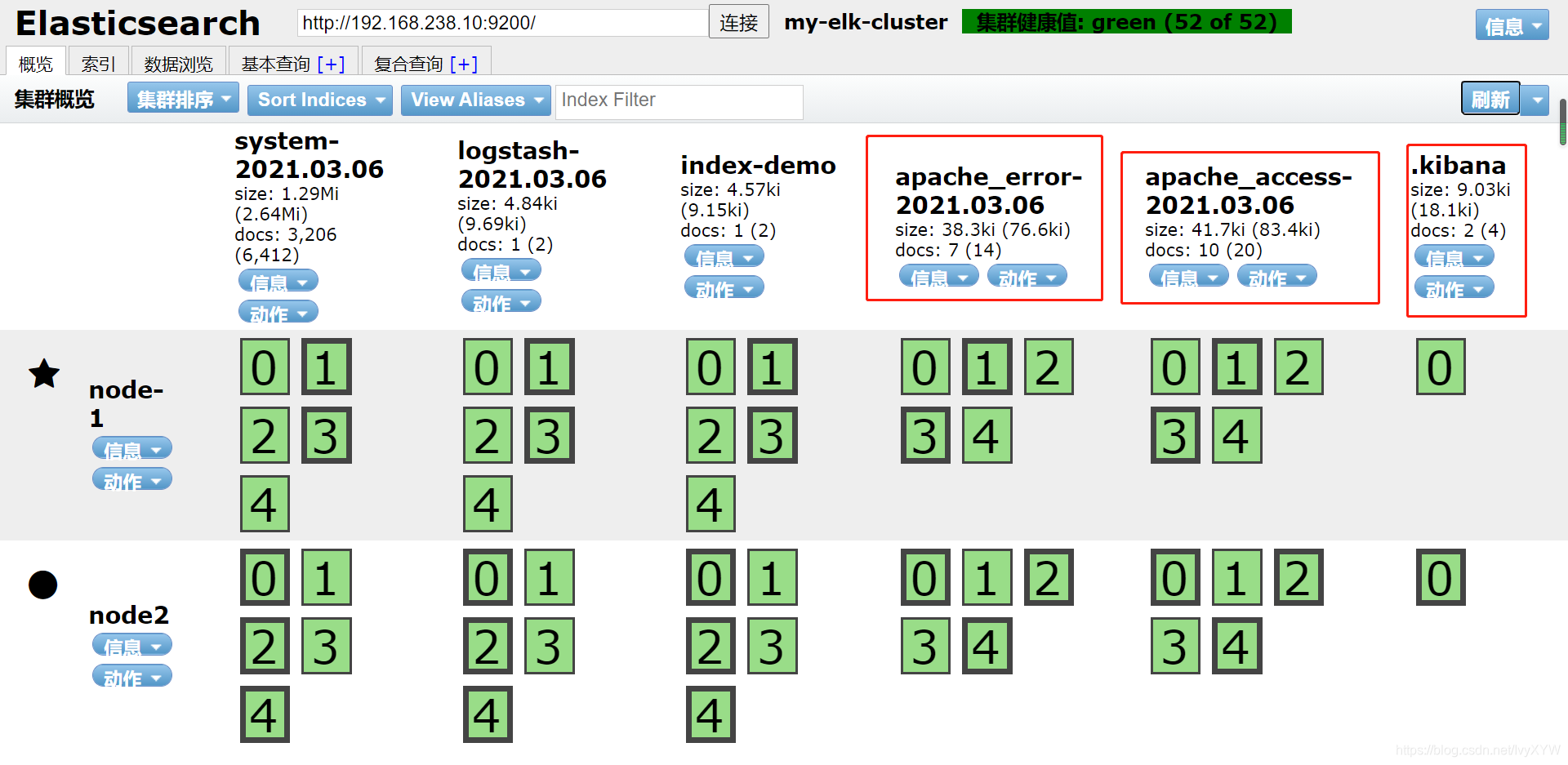Select shard 0 of apache_access-2021.03.06 on node2

tap(1175, 577)
